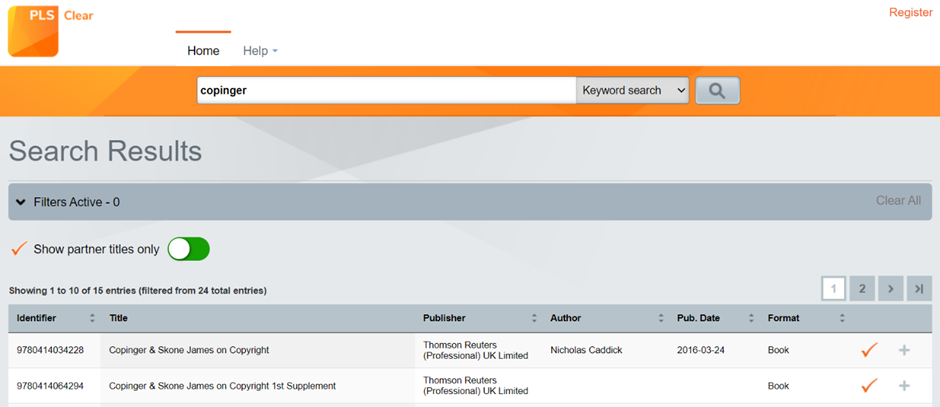The width and height of the screenshot is (940, 407).
Task: Go to next results page arrow
Action: [x=891, y=288]
